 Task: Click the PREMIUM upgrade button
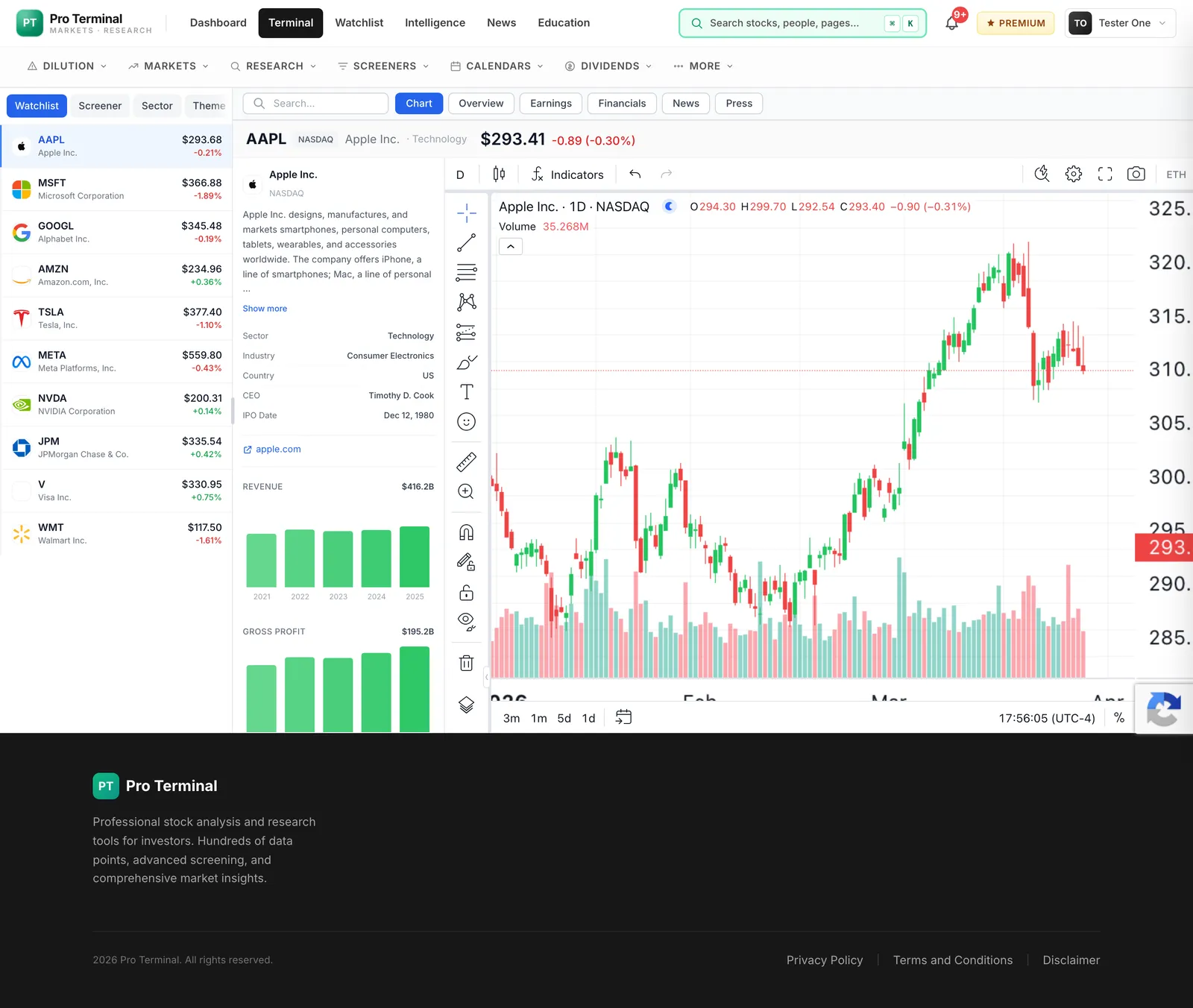pos(1016,23)
